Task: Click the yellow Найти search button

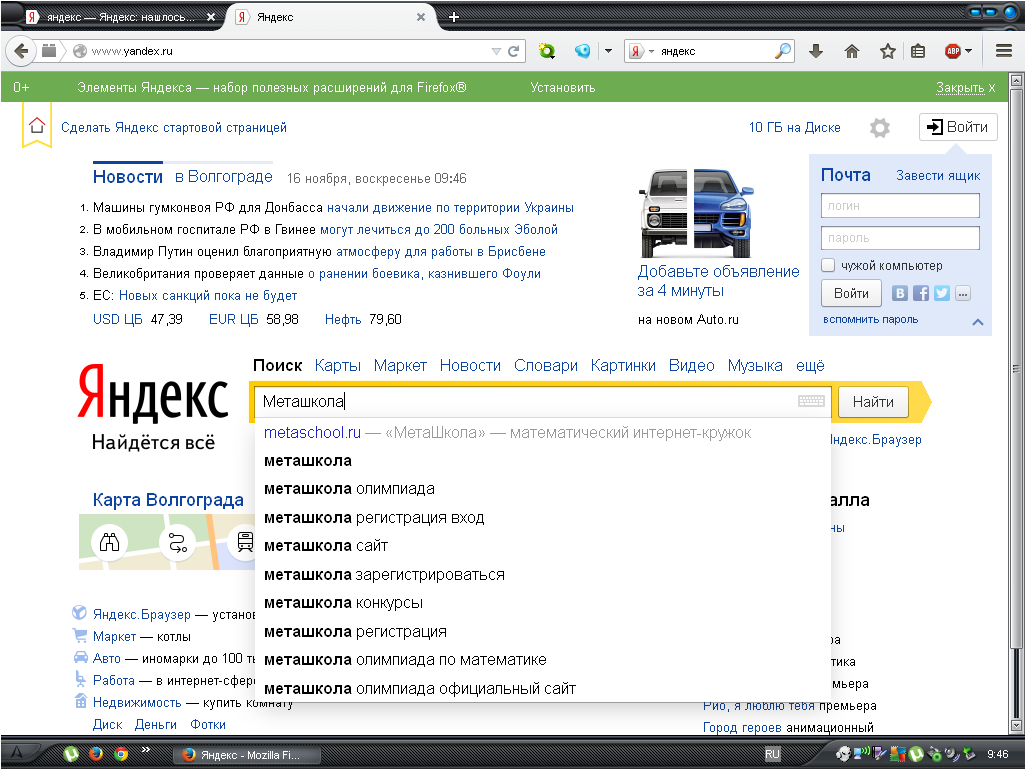Action: (873, 402)
